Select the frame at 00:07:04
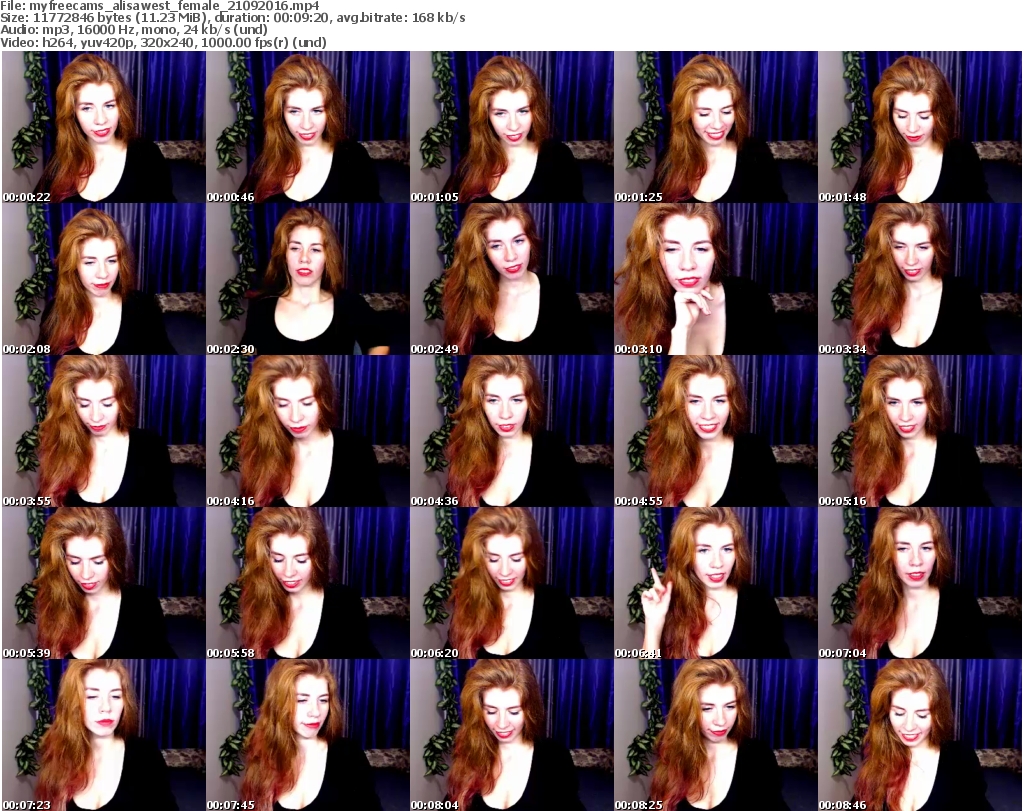Viewport: 1024px width, 811px height. [919, 583]
